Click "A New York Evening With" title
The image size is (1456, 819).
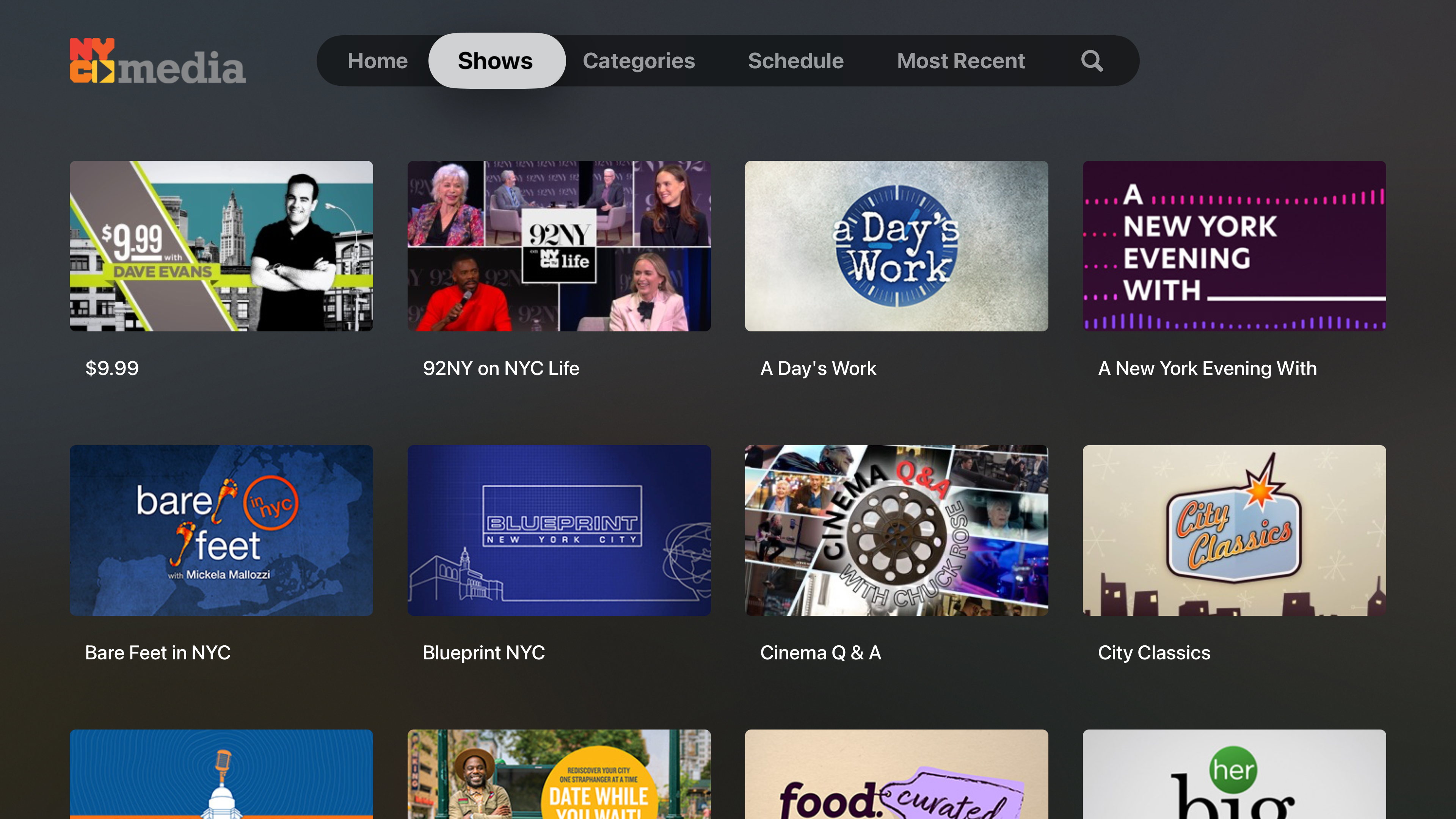pos(1207,369)
